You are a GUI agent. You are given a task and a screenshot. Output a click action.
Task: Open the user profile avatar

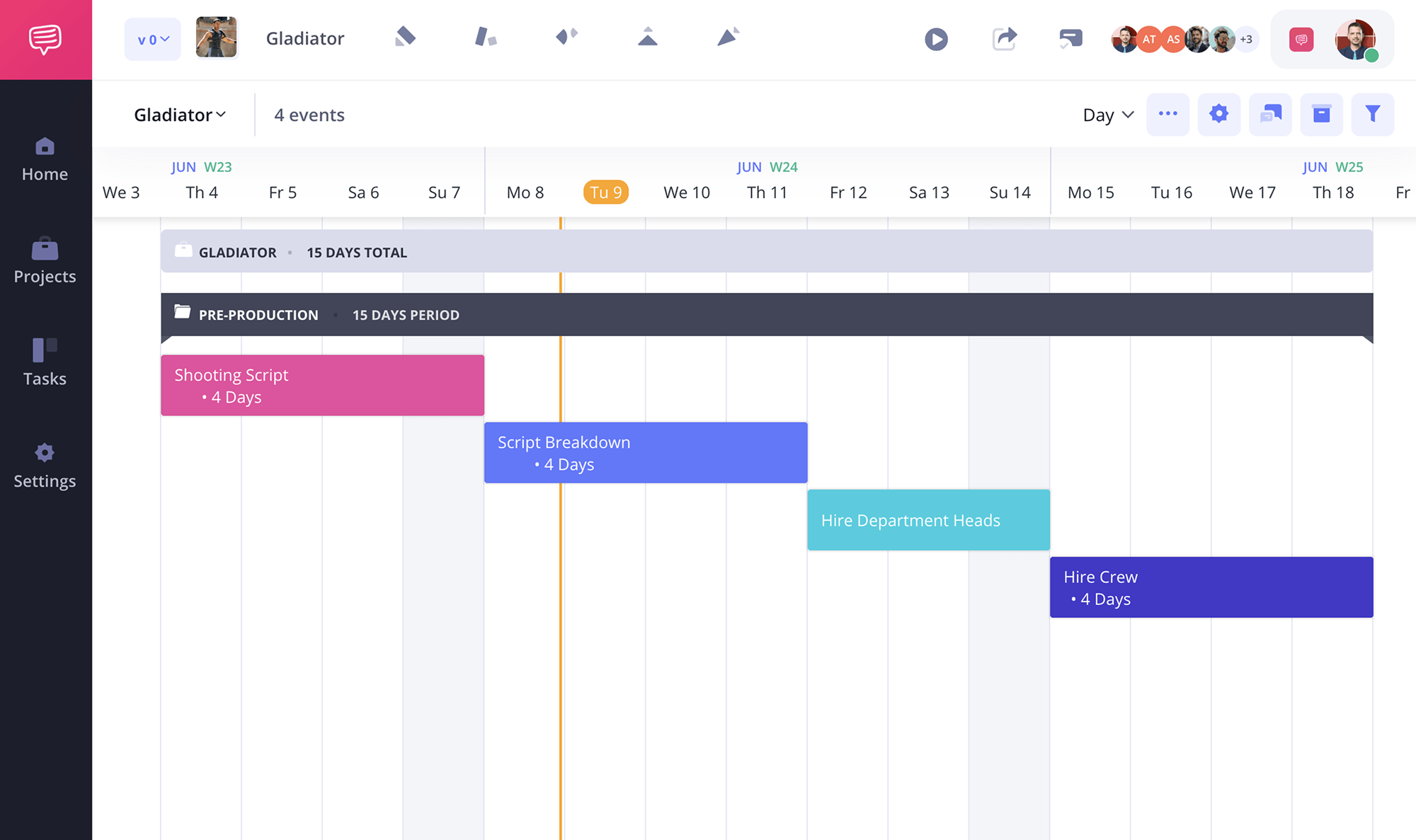(x=1355, y=40)
